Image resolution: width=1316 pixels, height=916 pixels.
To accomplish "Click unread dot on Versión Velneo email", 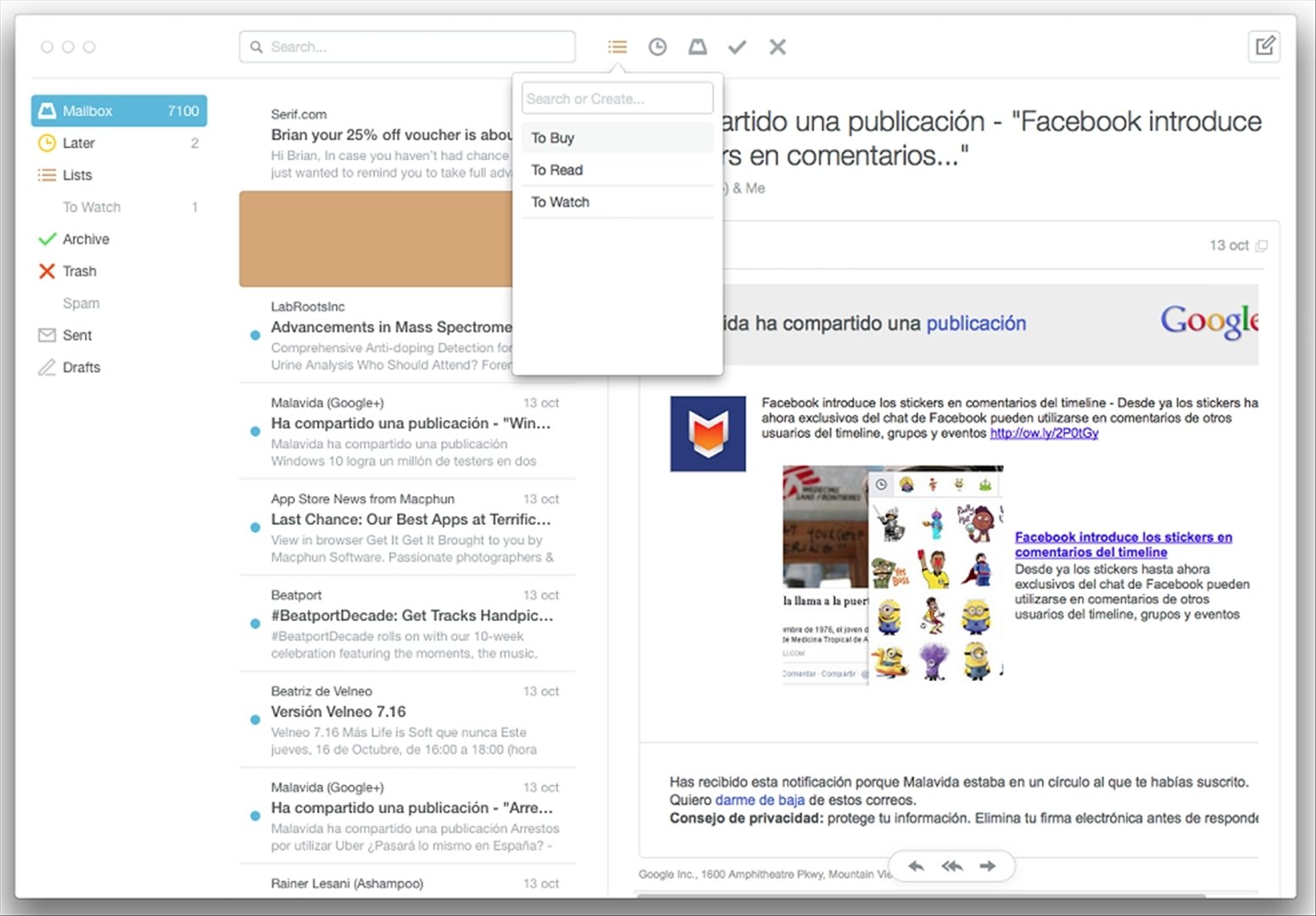I will (x=255, y=719).
